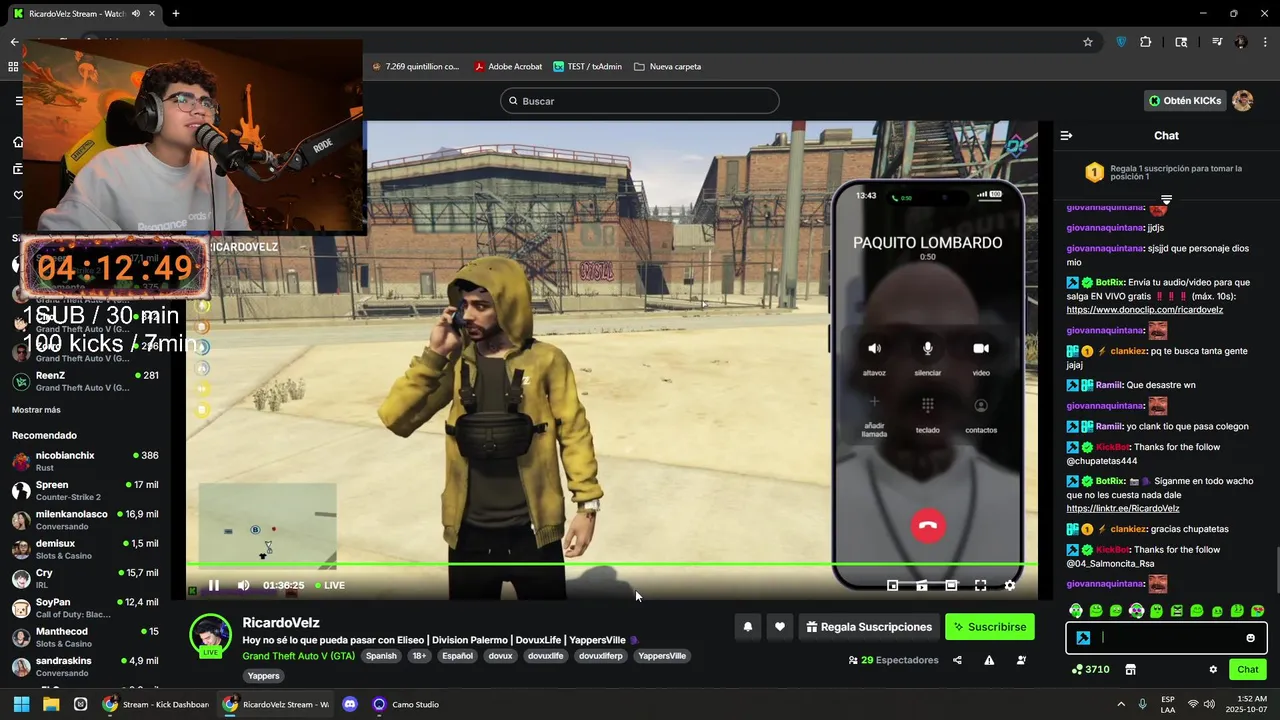Click the Grand Theft Auto V (GTA) category link
This screenshot has height=720, width=1280.
(298, 656)
